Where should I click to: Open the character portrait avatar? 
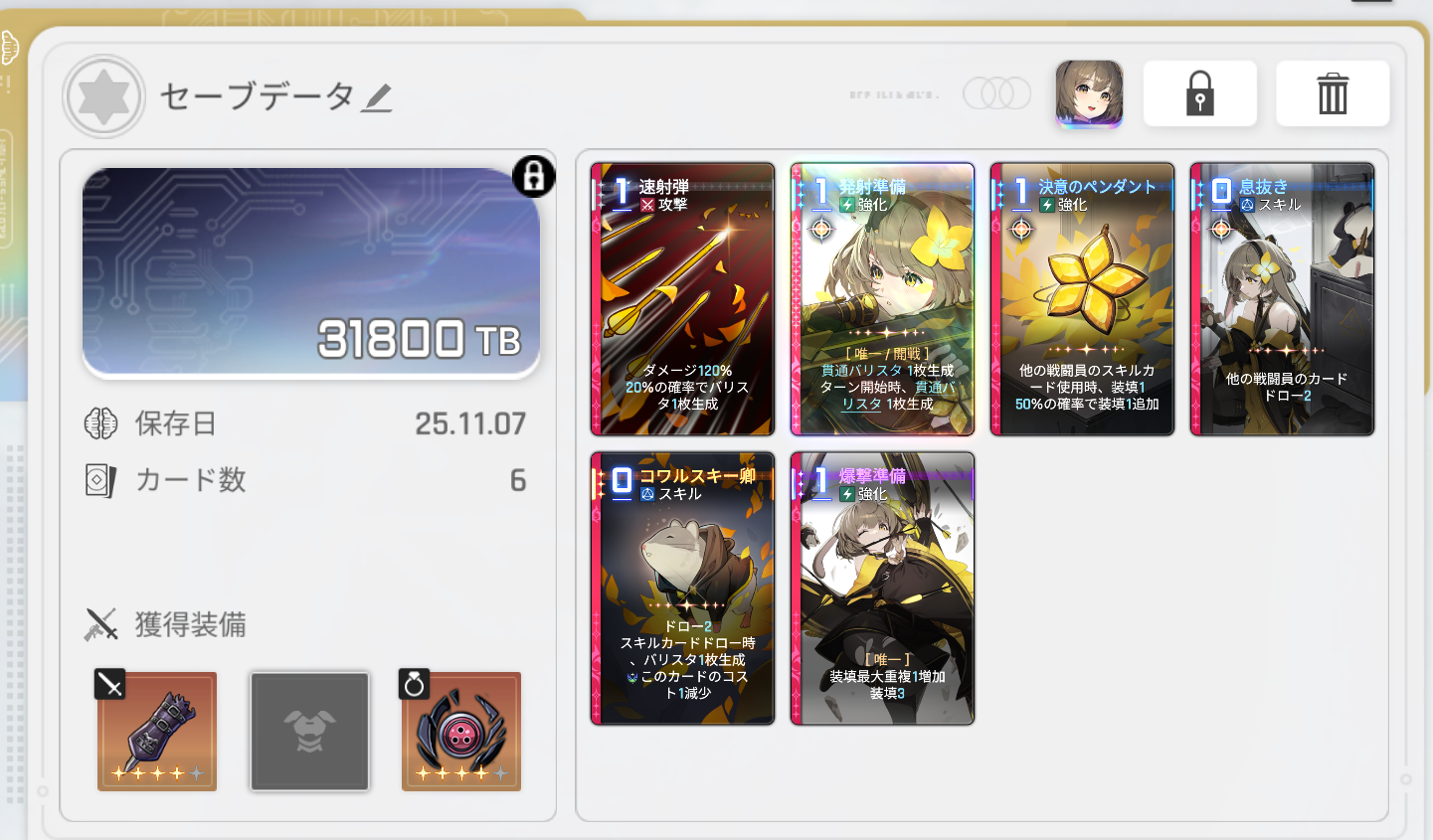coord(1089,94)
